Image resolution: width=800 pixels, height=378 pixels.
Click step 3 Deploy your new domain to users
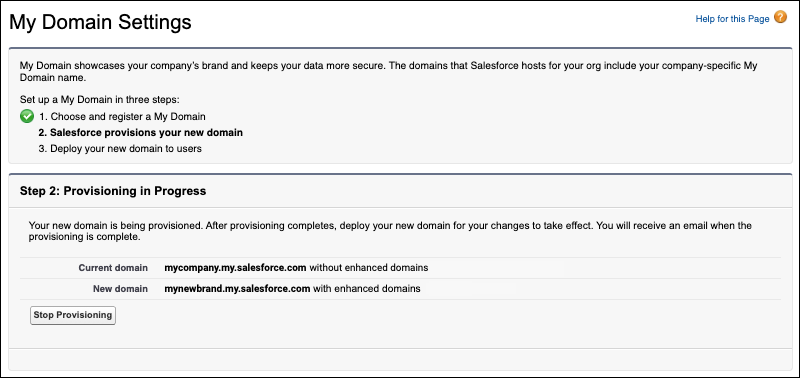coord(120,149)
